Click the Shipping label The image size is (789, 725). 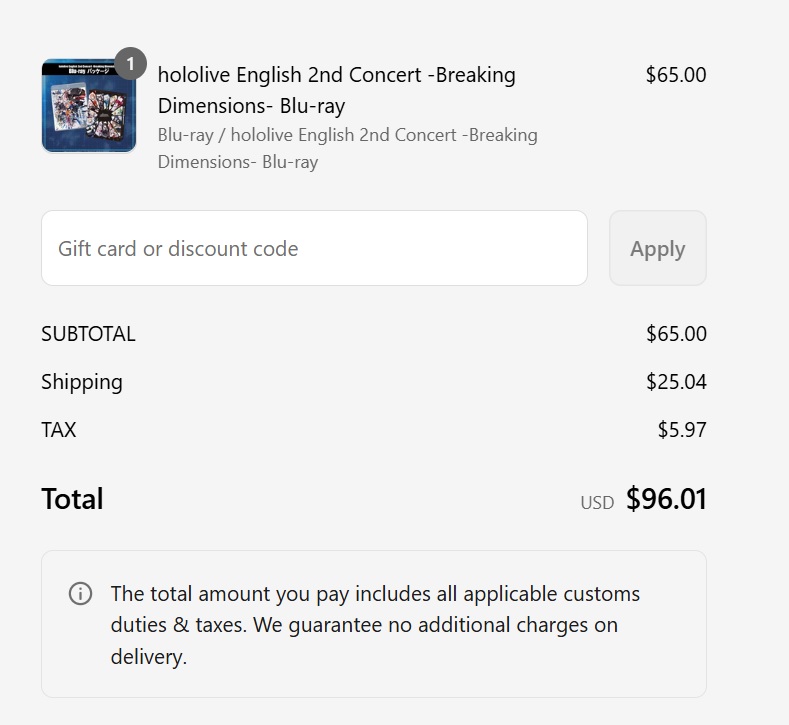coord(82,382)
